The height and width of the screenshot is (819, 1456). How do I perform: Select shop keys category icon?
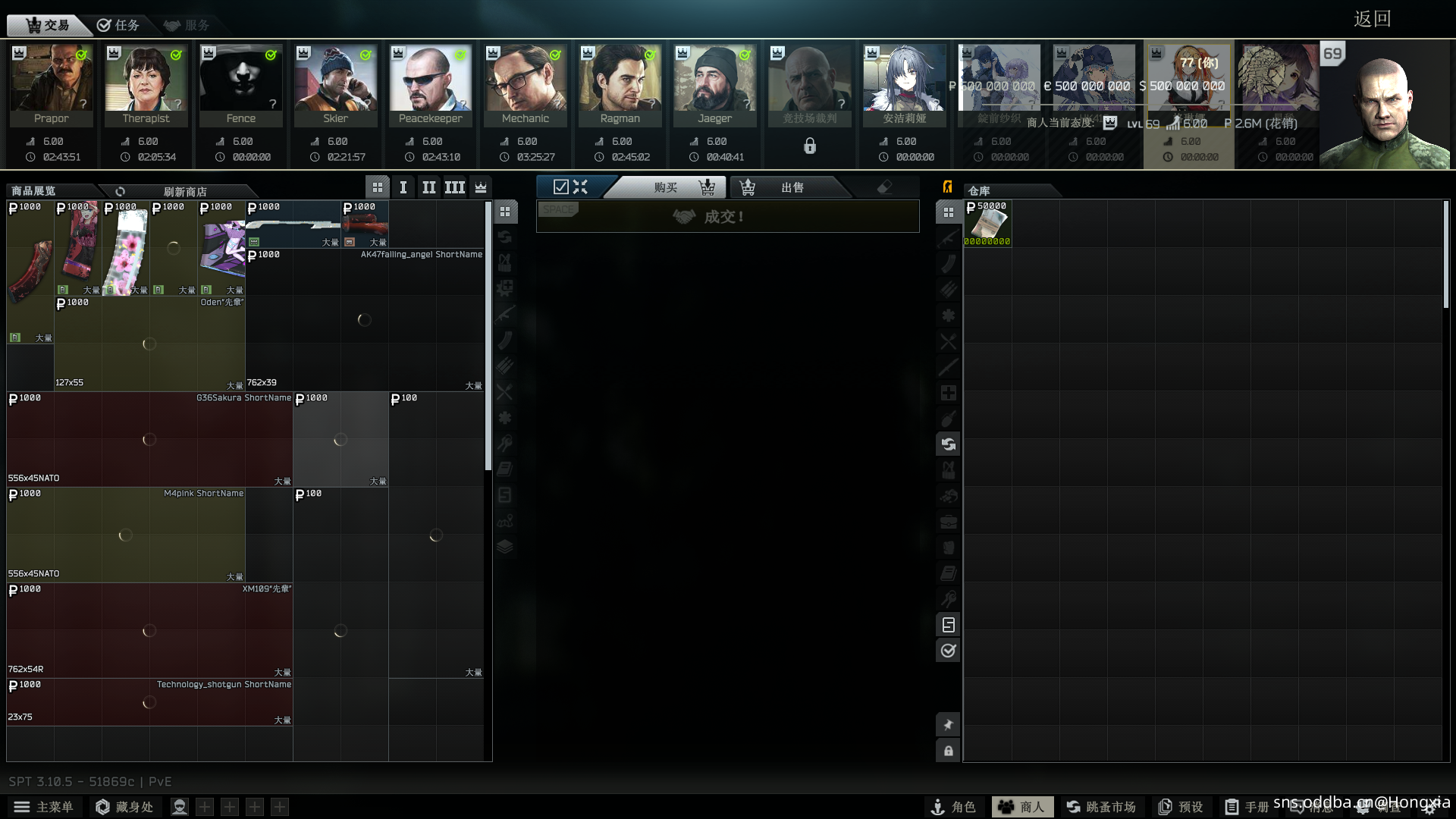point(505,444)
